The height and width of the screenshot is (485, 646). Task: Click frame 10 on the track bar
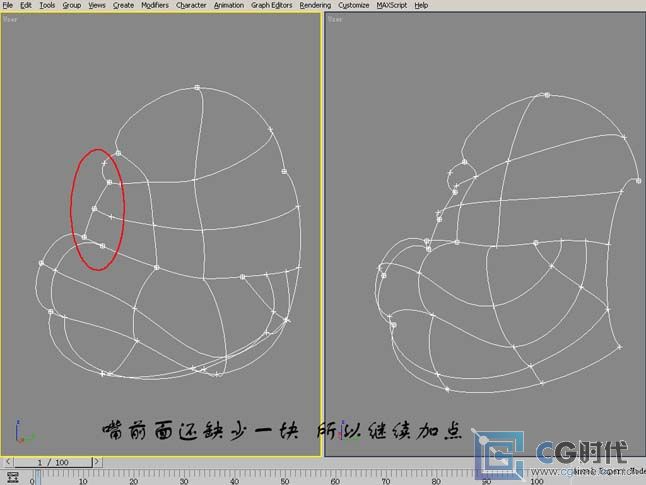pyautogui.click(x=83, y=481)
